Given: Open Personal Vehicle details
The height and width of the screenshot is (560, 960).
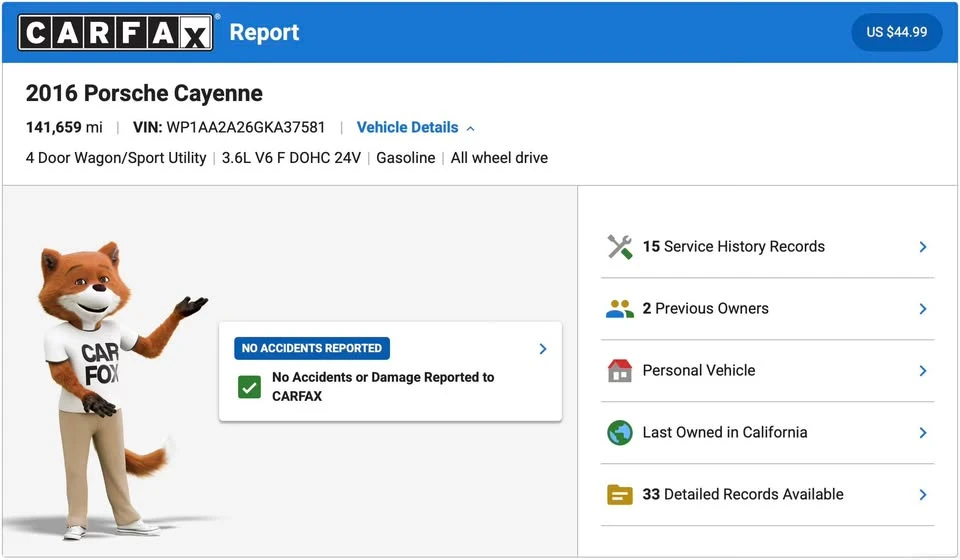Looking at the screenshot, I should (x=767, y=370).
